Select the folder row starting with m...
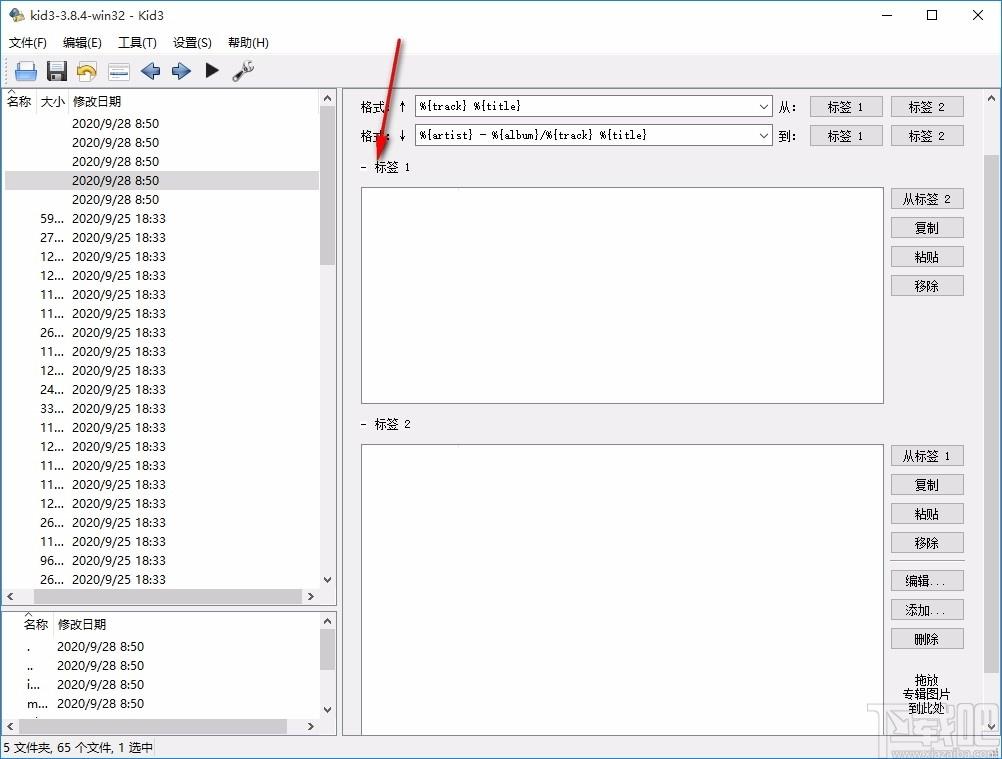 coord(162,703)
